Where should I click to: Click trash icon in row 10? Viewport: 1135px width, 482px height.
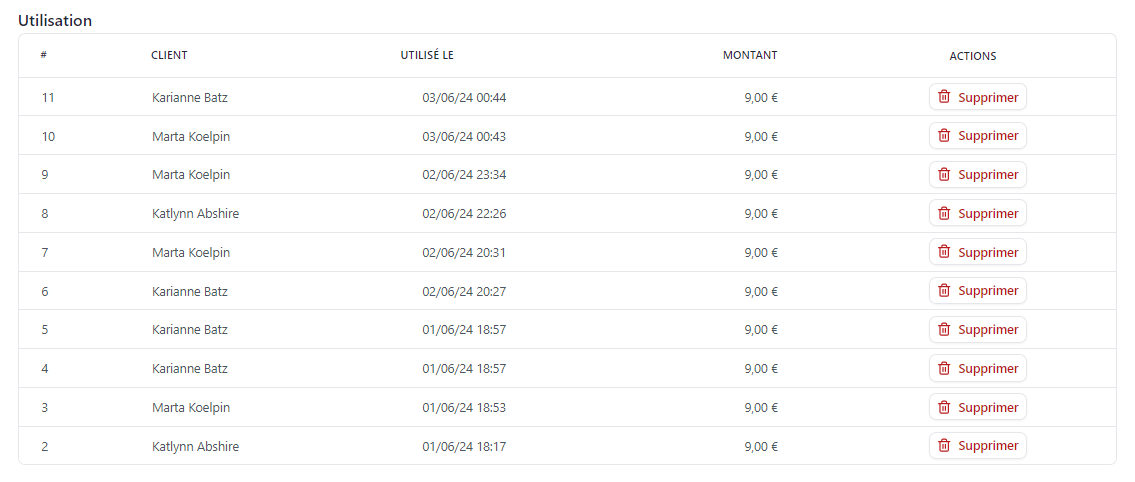point(944,136)
